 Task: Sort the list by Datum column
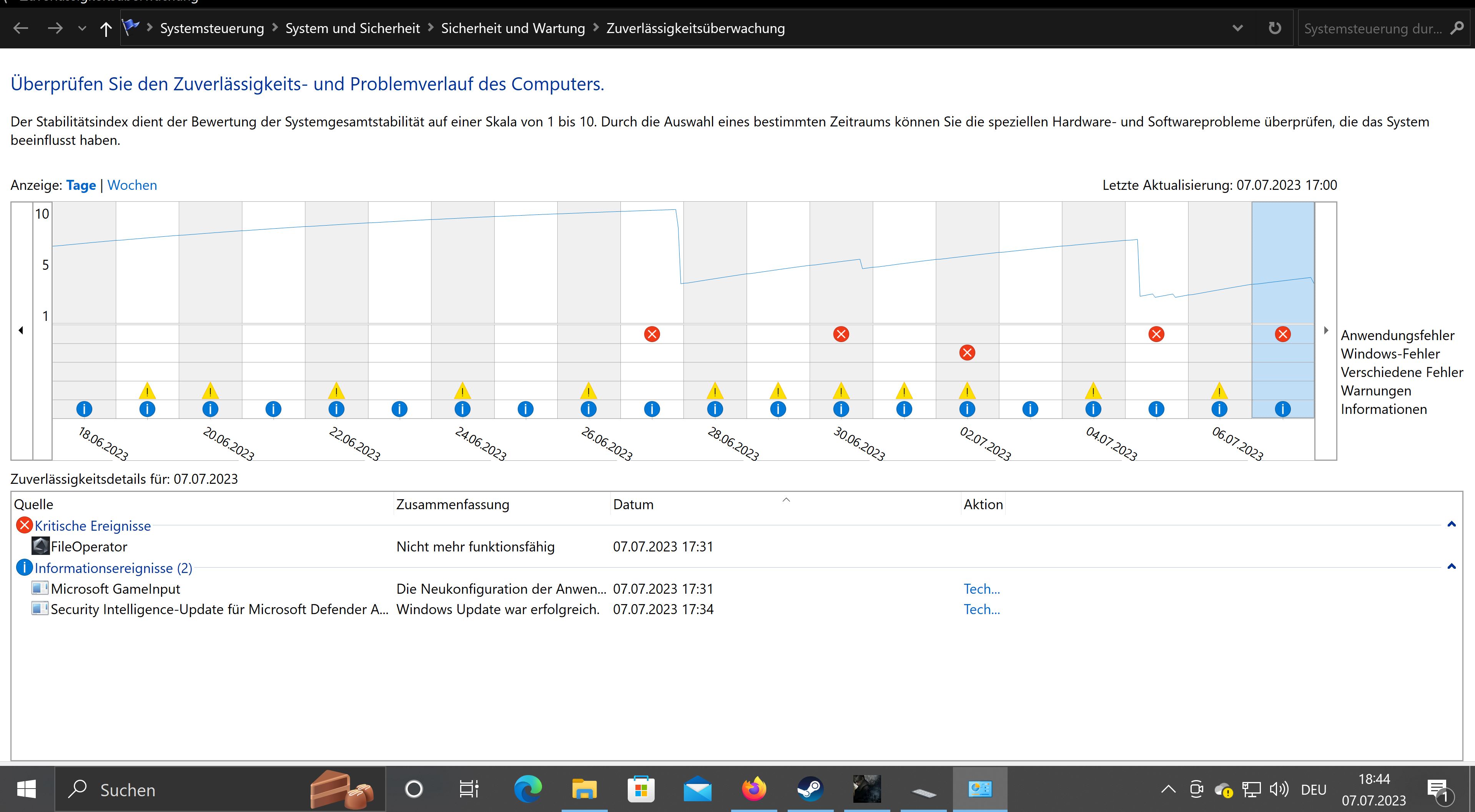click(x=633, y=504)
